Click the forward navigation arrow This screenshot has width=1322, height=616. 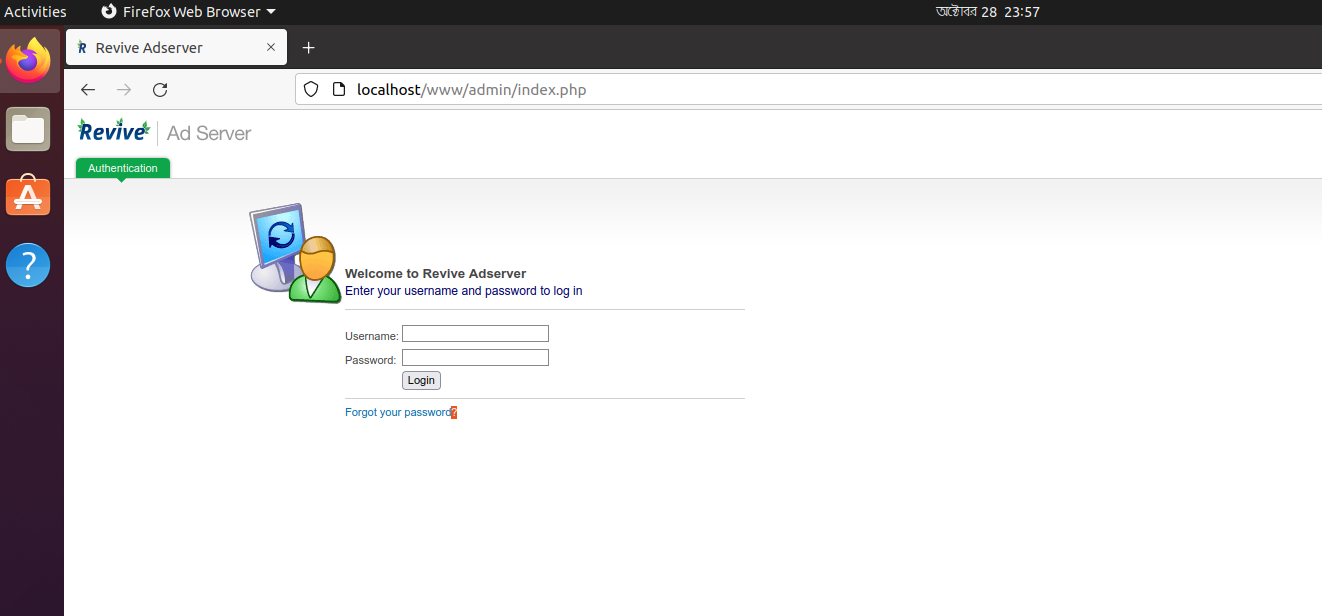124,89
